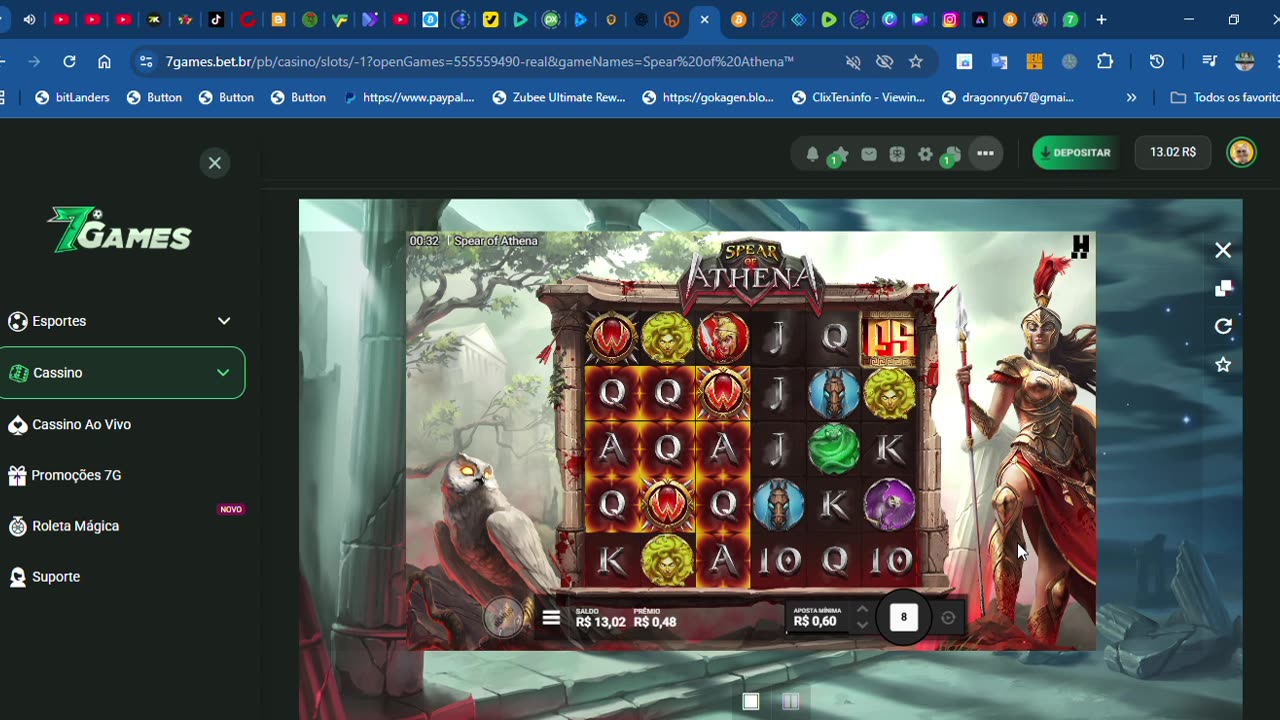Click the green DEPOSITAR button
Image resolution: width=1280 pixels, height=720 pixels.
point(1075,152)
